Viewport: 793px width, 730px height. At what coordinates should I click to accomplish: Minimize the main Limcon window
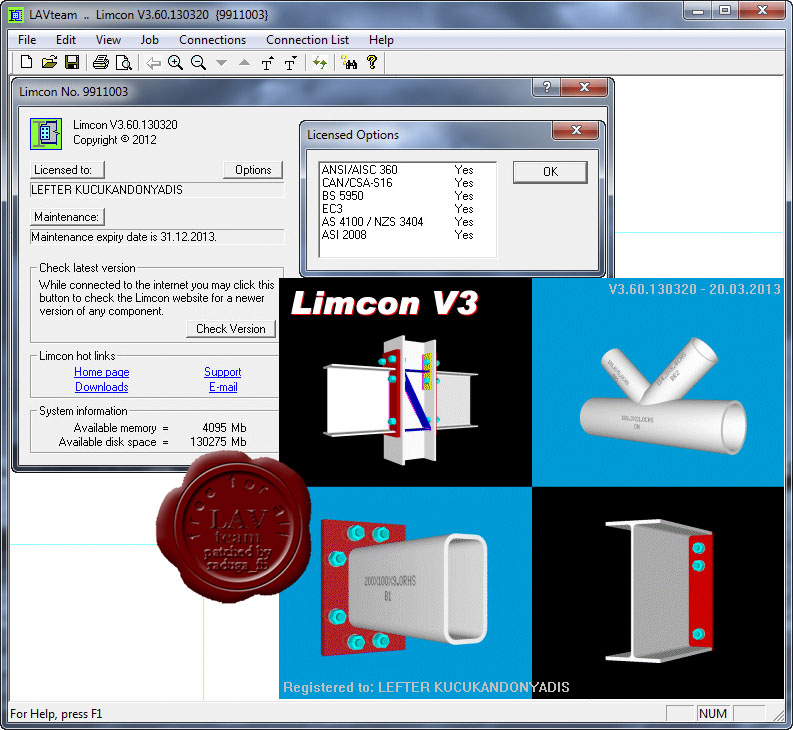tap(698, 10)
